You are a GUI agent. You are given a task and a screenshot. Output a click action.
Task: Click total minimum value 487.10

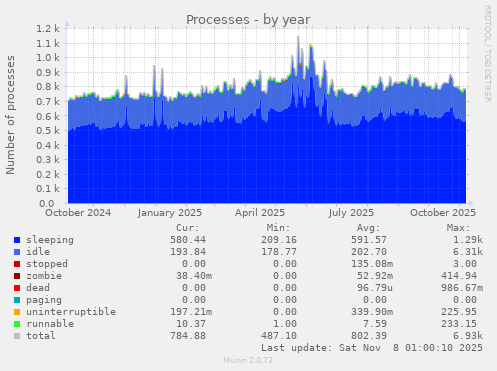point(279,336)
